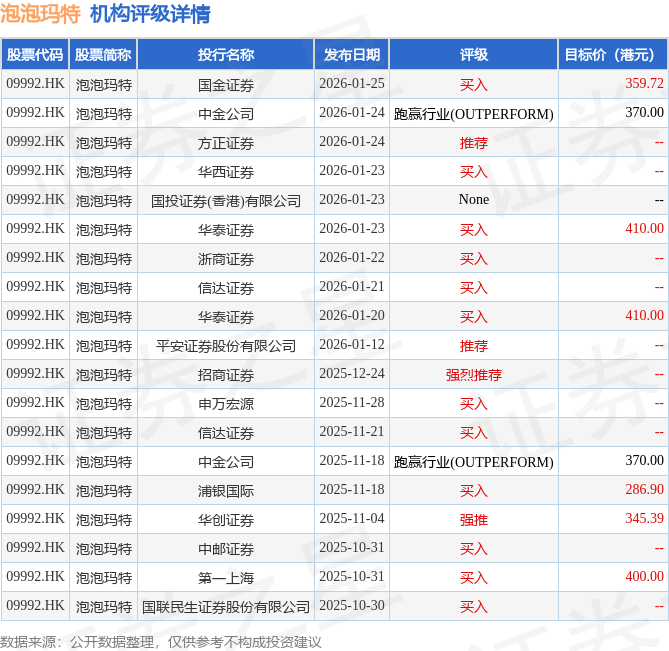669x651 pixels.
Task: Select the 第一上海 cell
Action: (x=226, y=578)
